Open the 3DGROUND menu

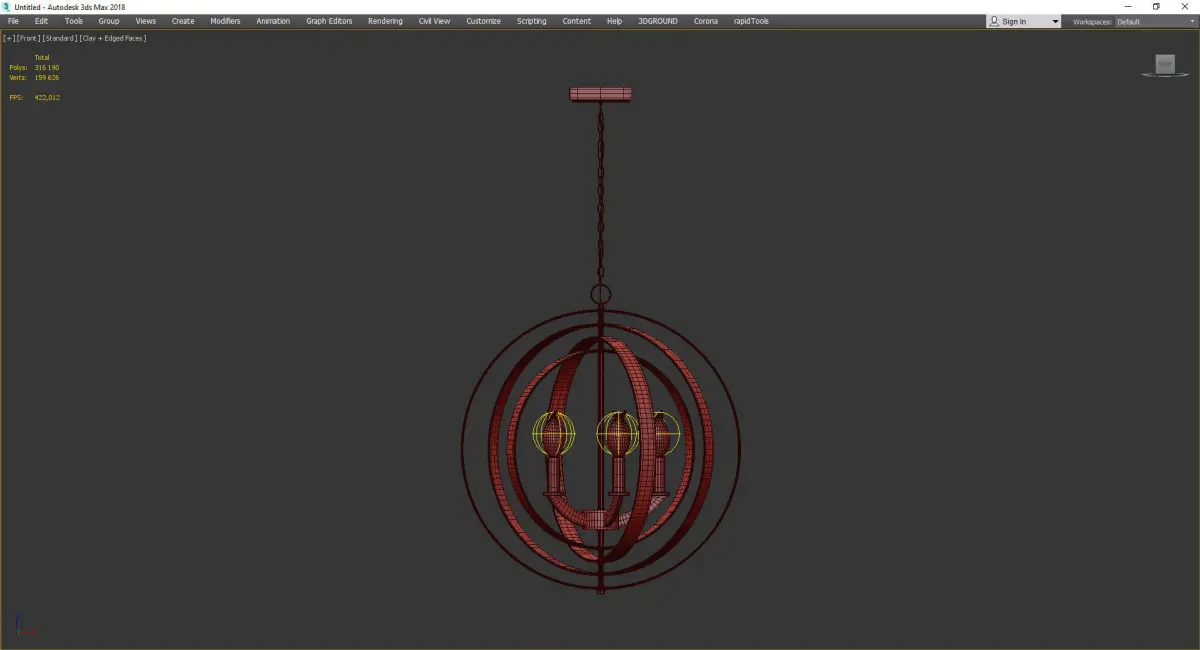pyautogui.click(x=659, y=21)
